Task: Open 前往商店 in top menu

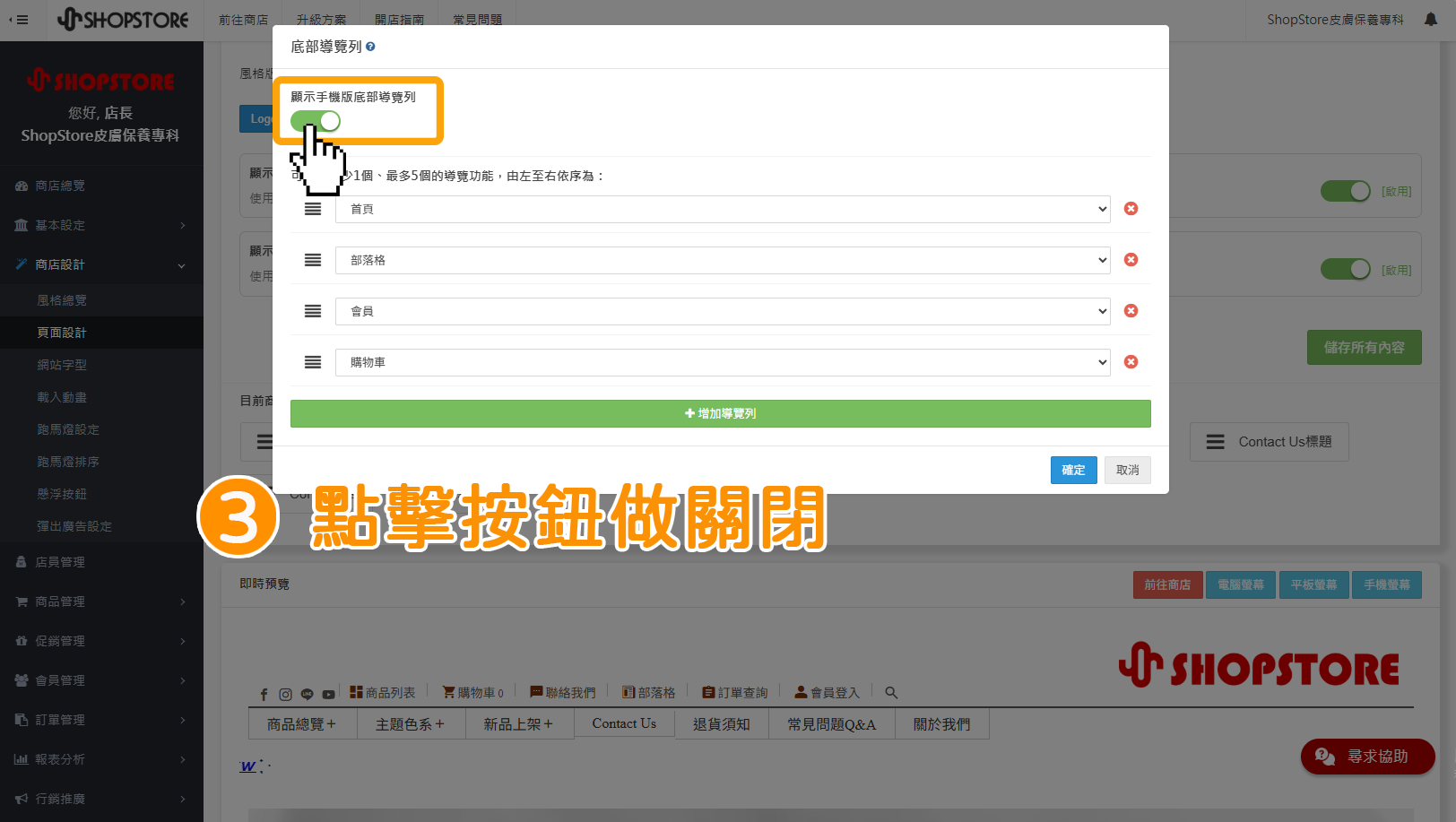Action: coord(244,20)
